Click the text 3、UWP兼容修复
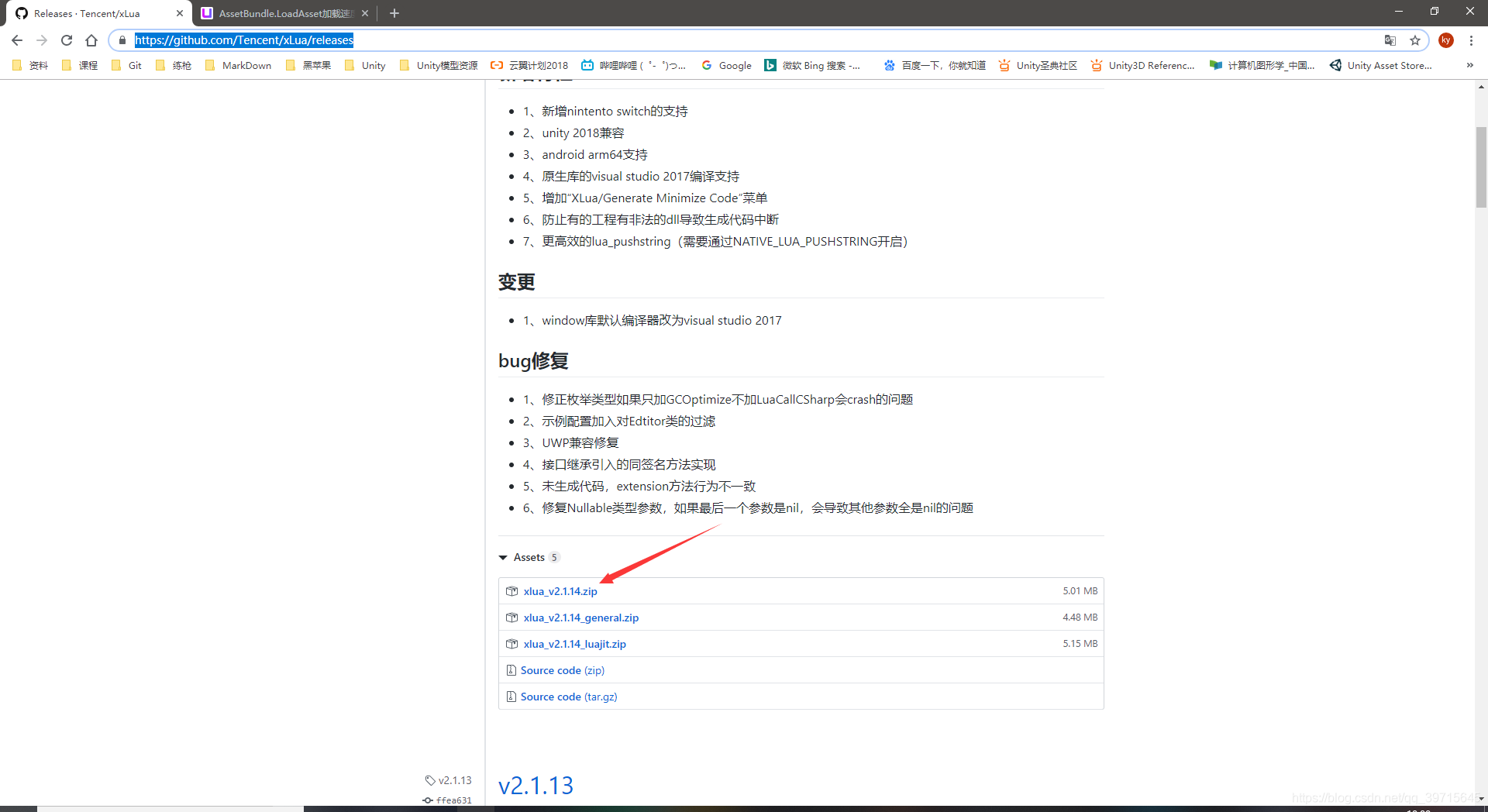Viewport: 1488px width, 812px height. (x=571, y=443)
